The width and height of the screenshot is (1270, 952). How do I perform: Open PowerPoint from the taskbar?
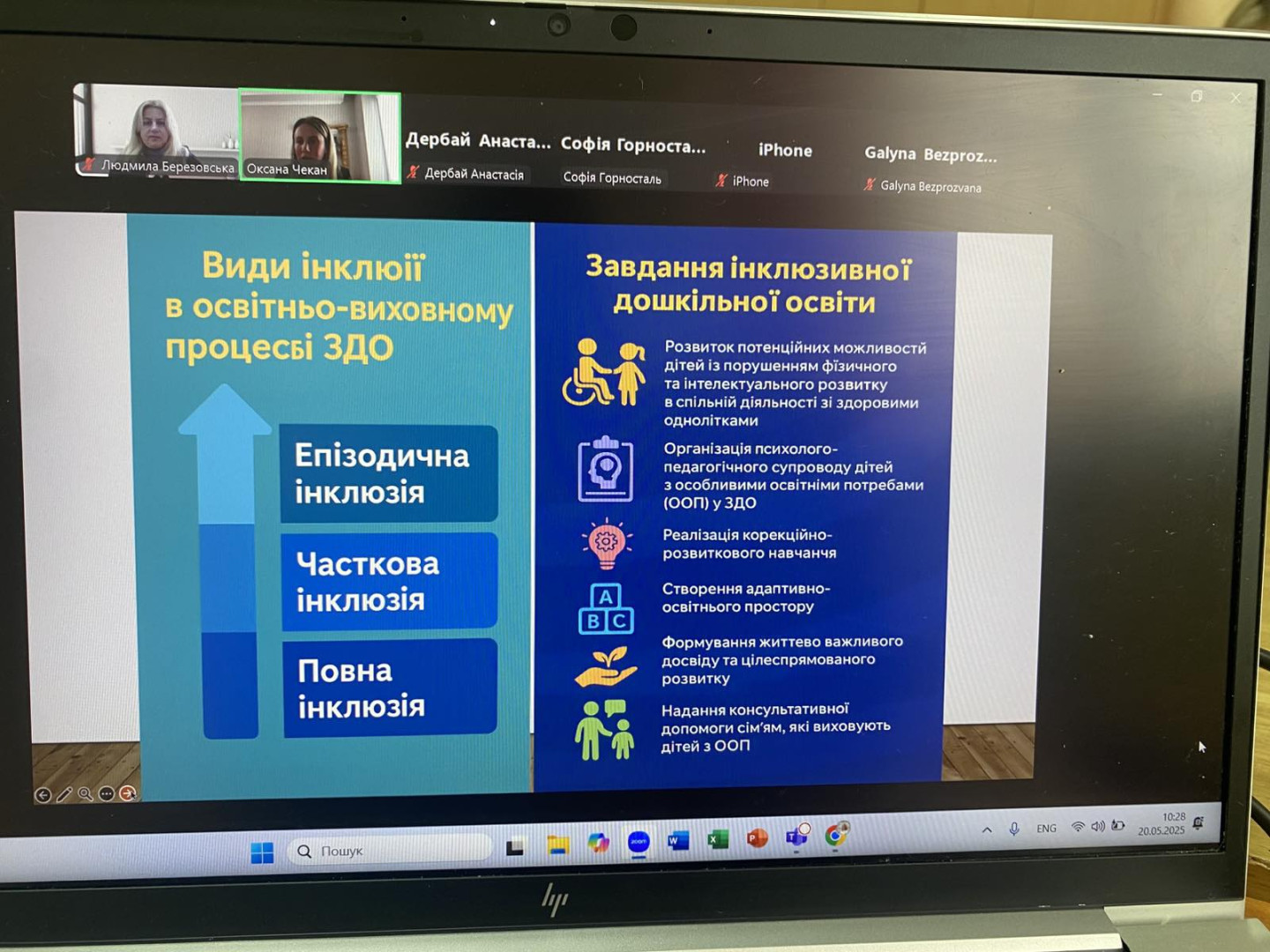pyautogui.click(x=757, y=837)
